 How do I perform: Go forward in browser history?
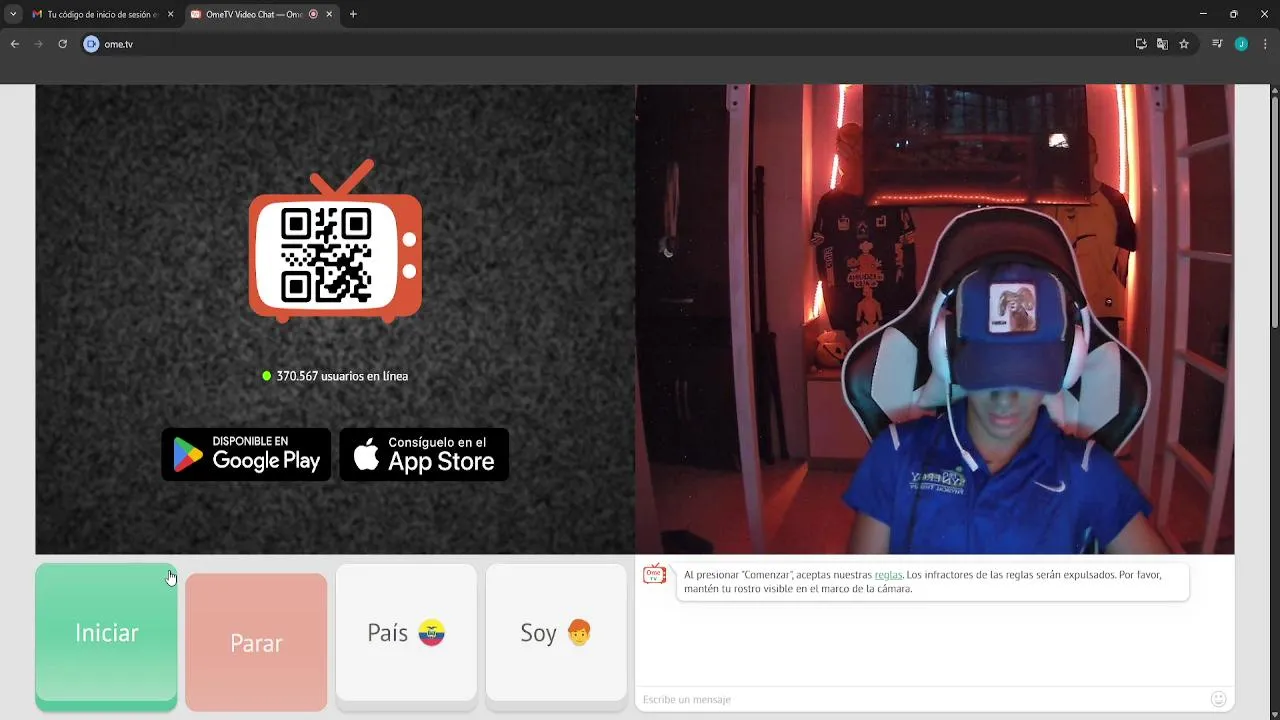[39, 44]
